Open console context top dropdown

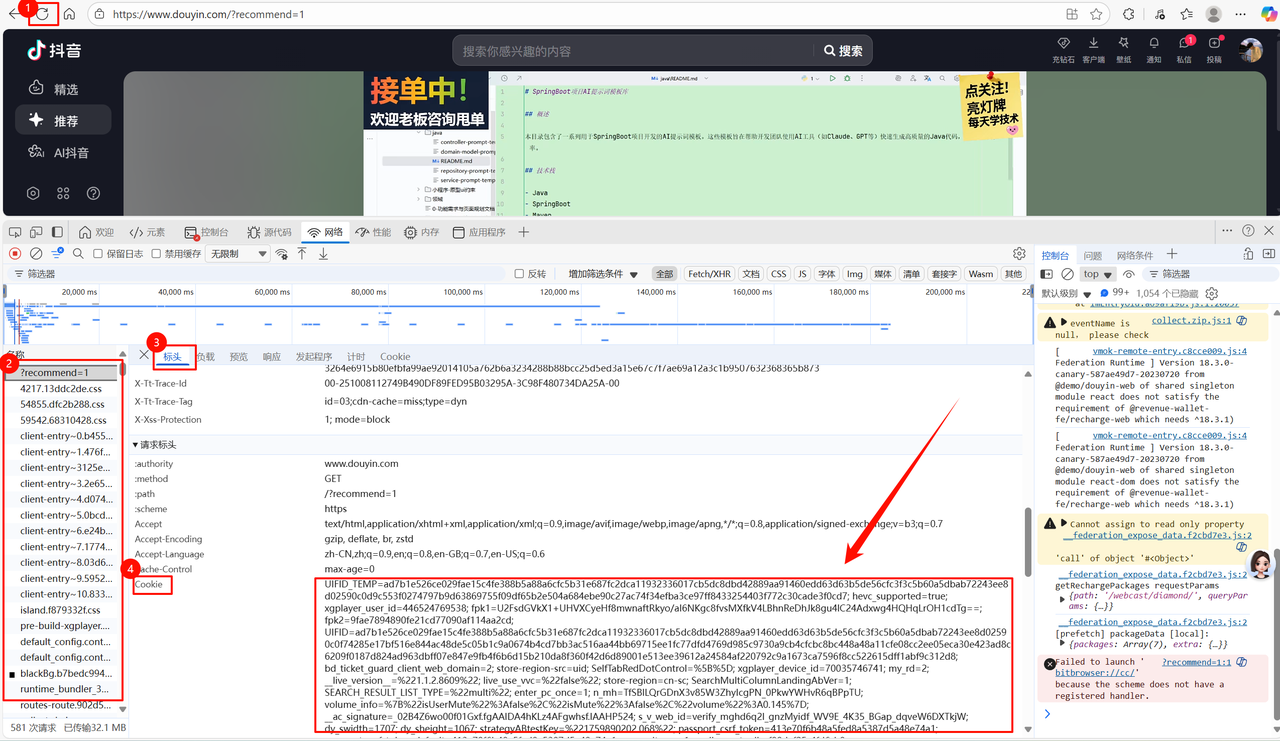1098,274
